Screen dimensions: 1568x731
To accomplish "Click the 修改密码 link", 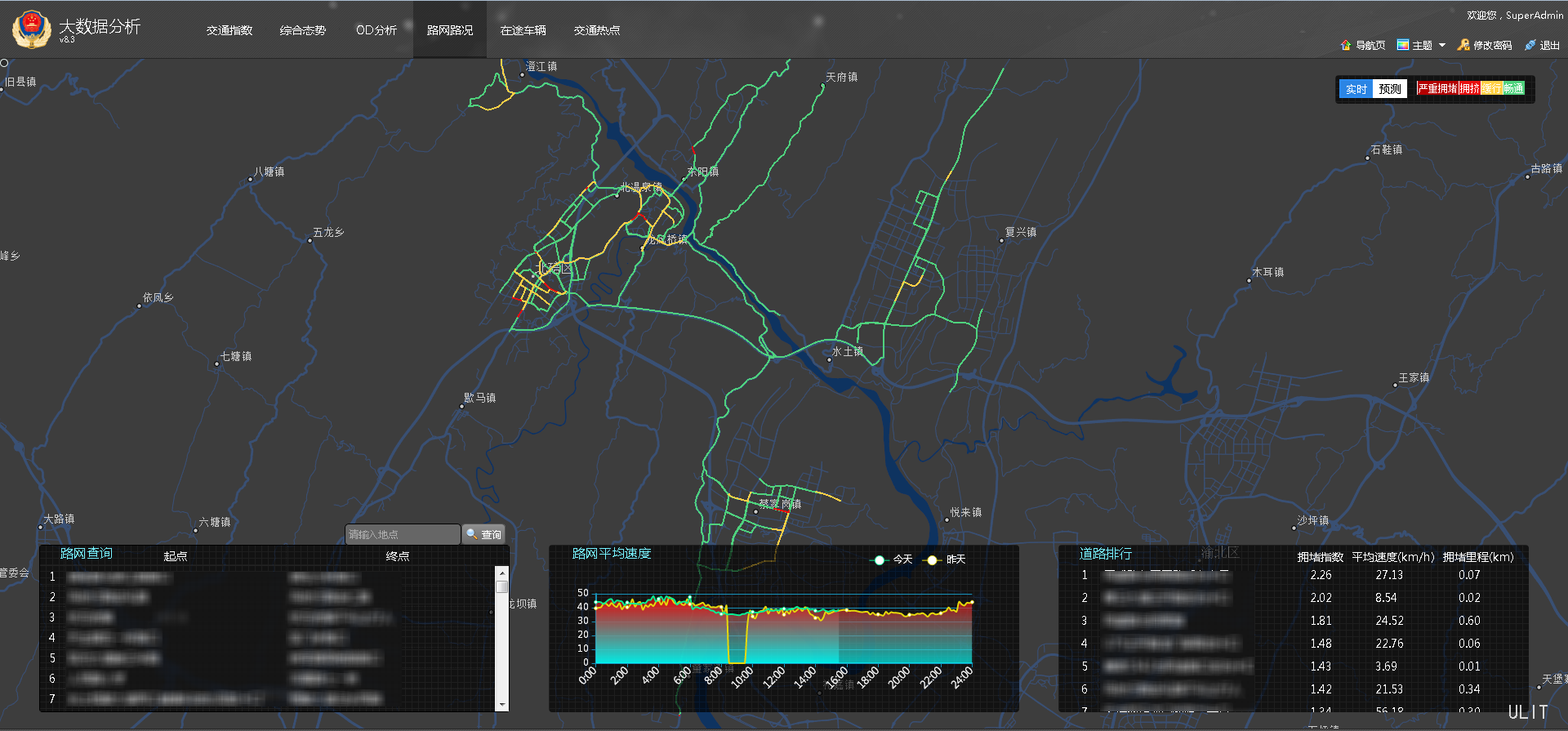I will (x=1492, y=46).
